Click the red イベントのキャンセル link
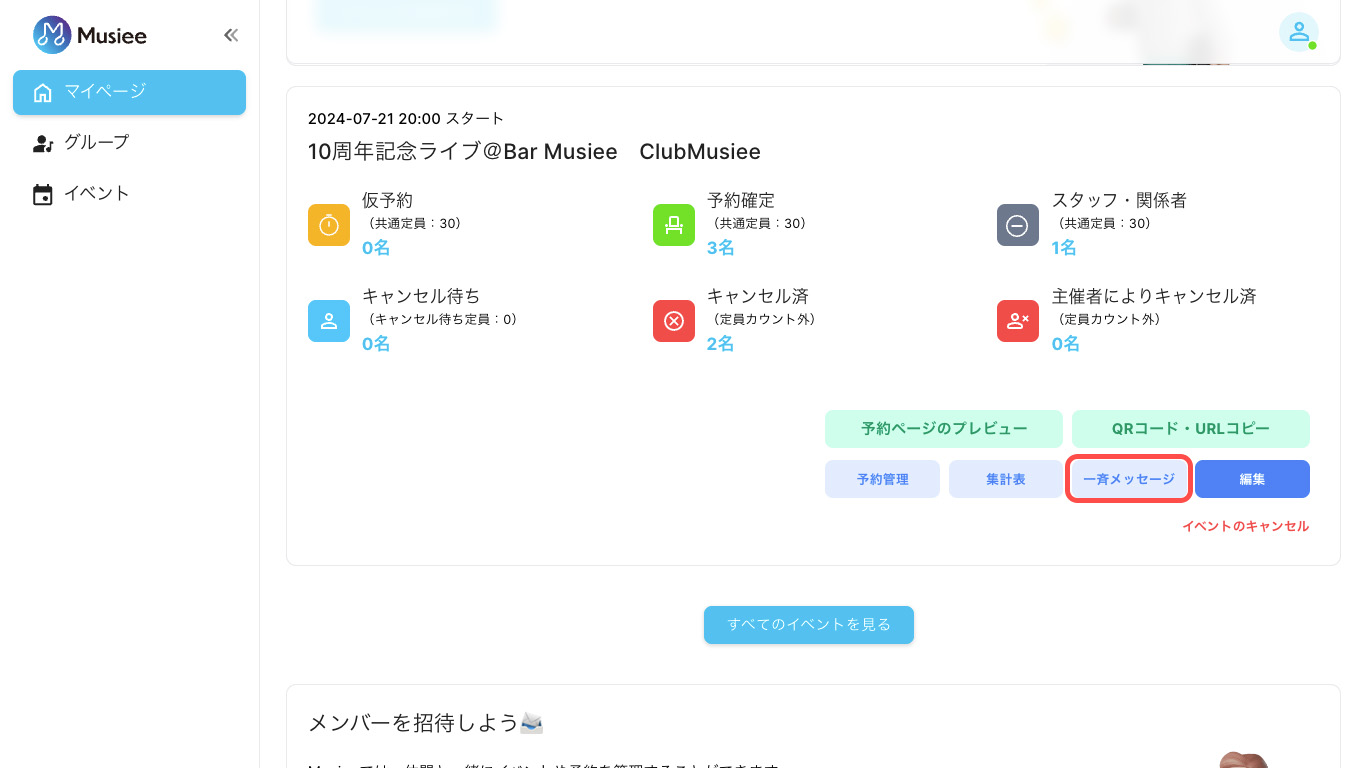The height and width of the screenshot is (768, 1366). click(x=1246, y=526)
